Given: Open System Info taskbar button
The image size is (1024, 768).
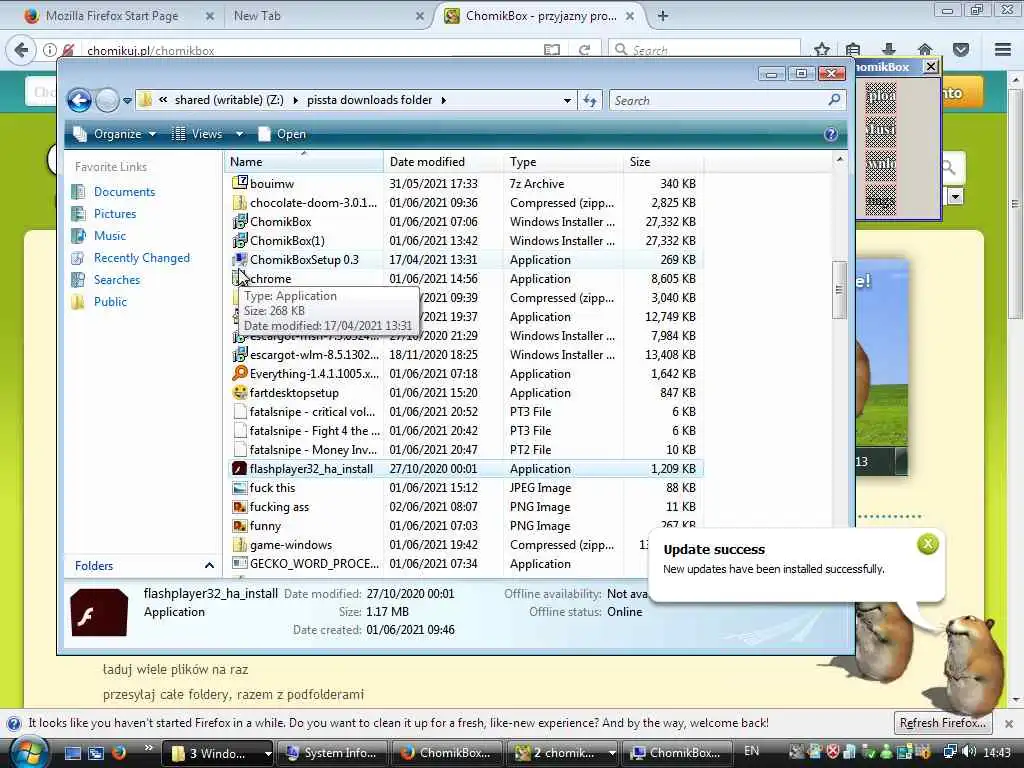Looking at the screenshot, I should tap(332, 753).
